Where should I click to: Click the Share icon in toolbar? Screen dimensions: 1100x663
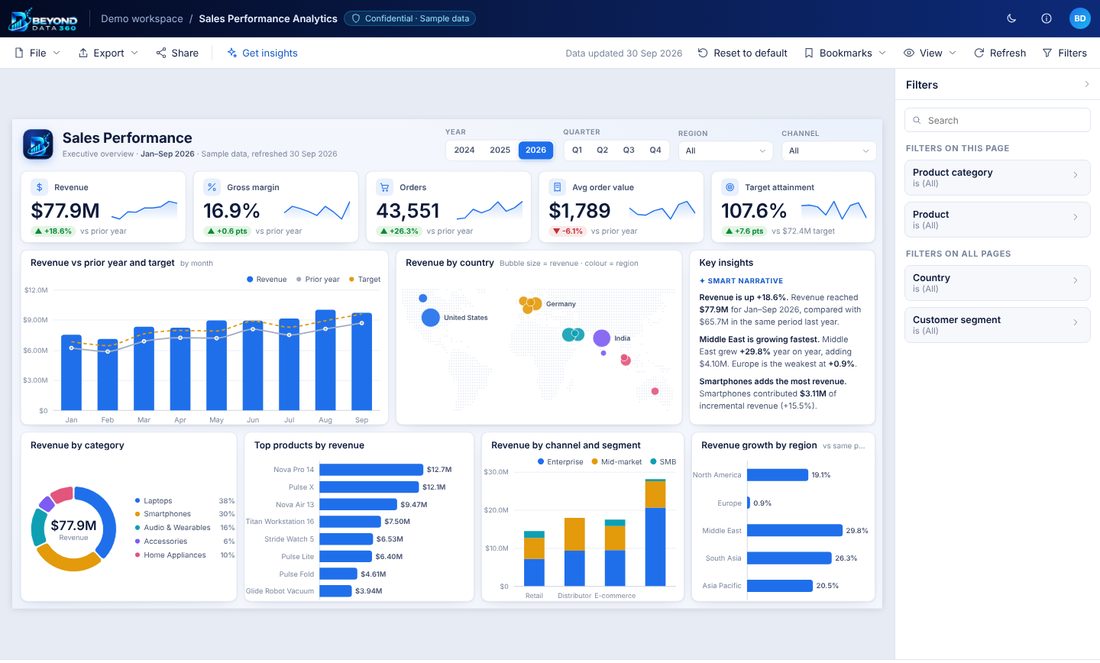(x=161, y=53)
